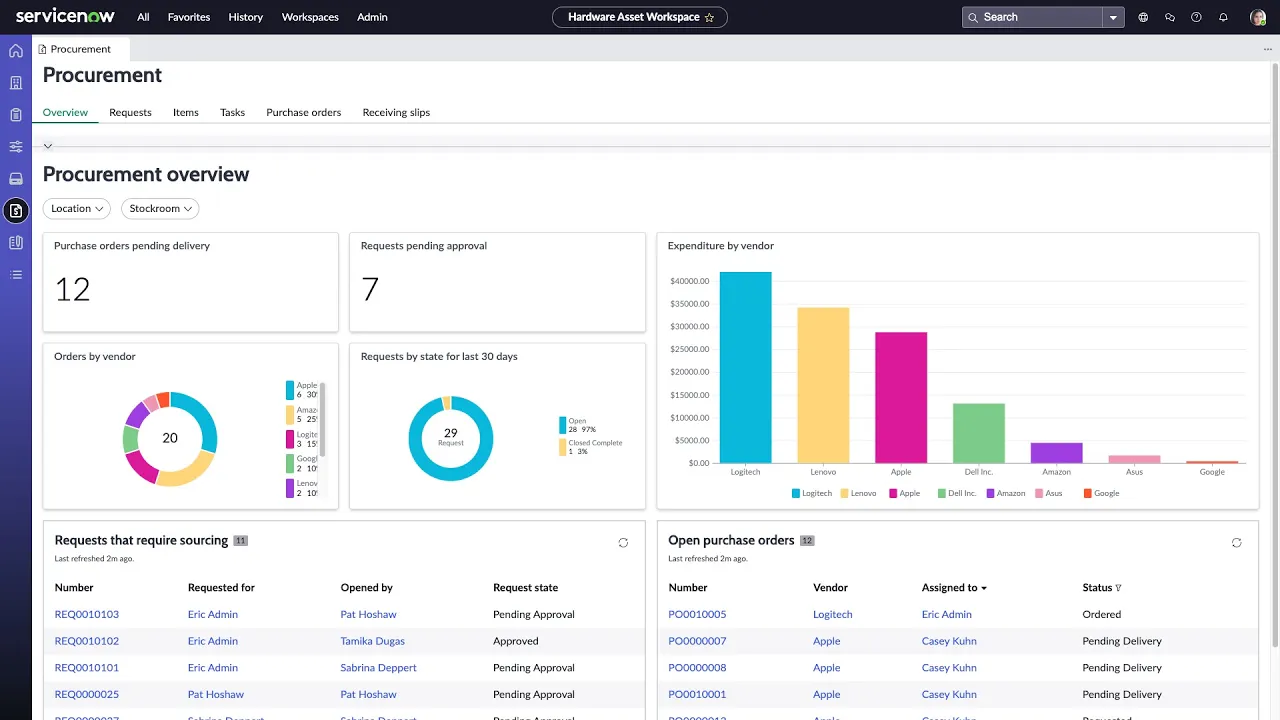The image size is (1280, 720).
Task: Refresh the Open purchase orders list
Action: (1236, 543)
